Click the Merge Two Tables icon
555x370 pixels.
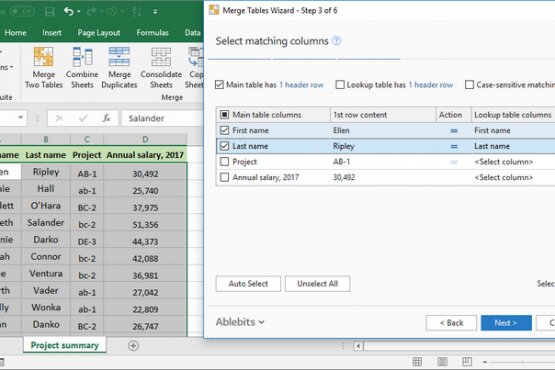(44, 68)
